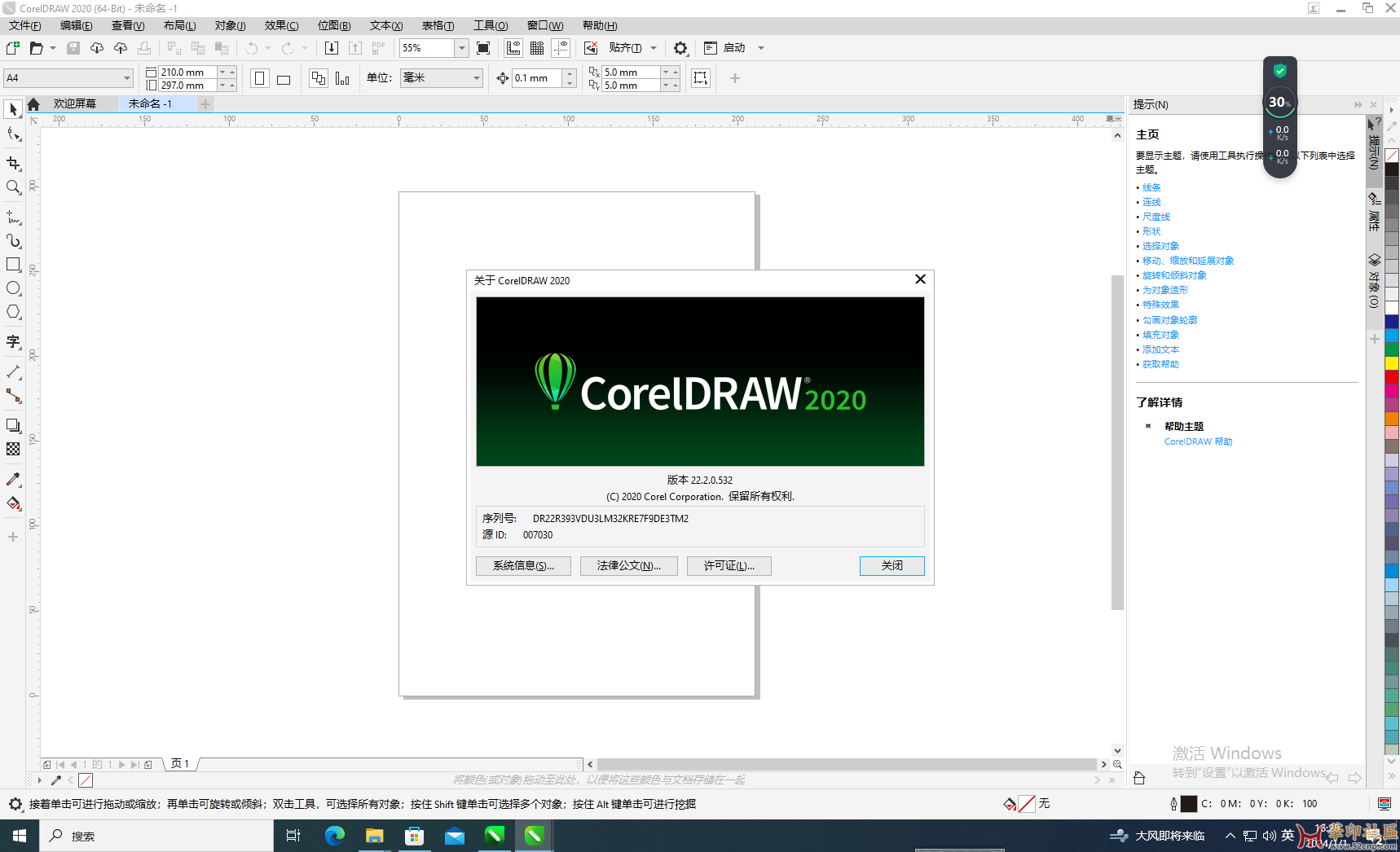1400x852 pixels.
Task: Select the Drop Shadow tool
Action: tap(13, 425)
